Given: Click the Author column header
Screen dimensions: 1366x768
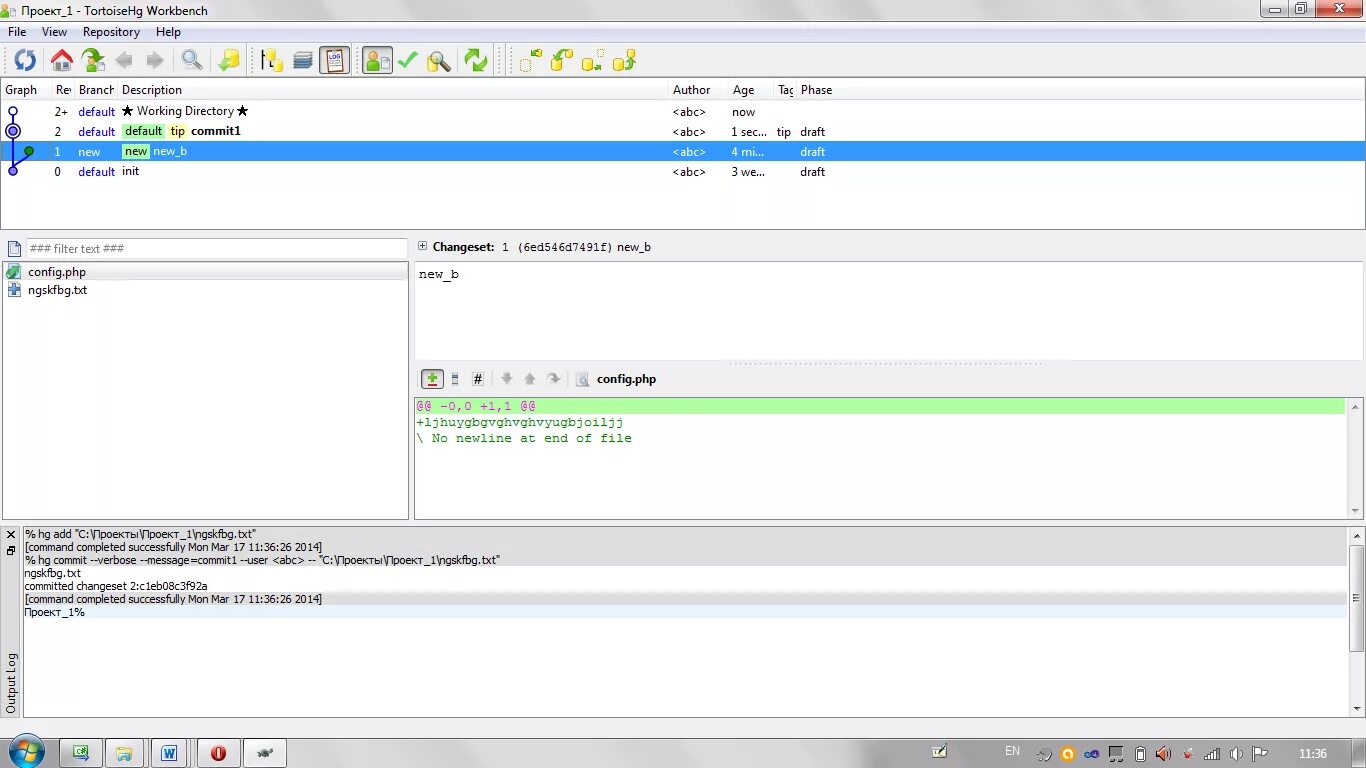Looking at the screenshot, I should (691, 90).
